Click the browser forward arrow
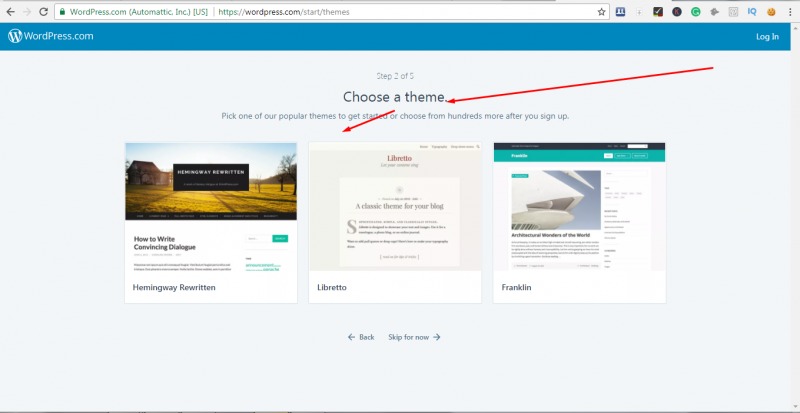Image resolution: width=800 pixels, height=413 pixels. [x=27, y=12]
